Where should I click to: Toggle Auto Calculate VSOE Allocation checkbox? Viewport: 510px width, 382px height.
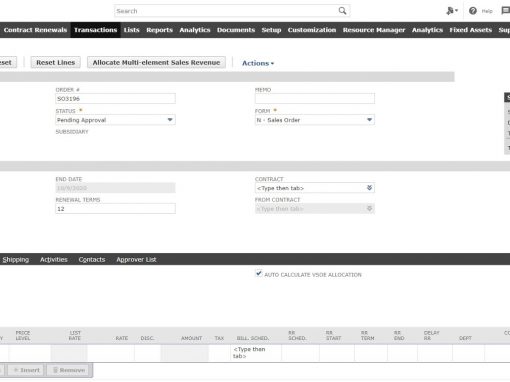click(x=259, y=273)
